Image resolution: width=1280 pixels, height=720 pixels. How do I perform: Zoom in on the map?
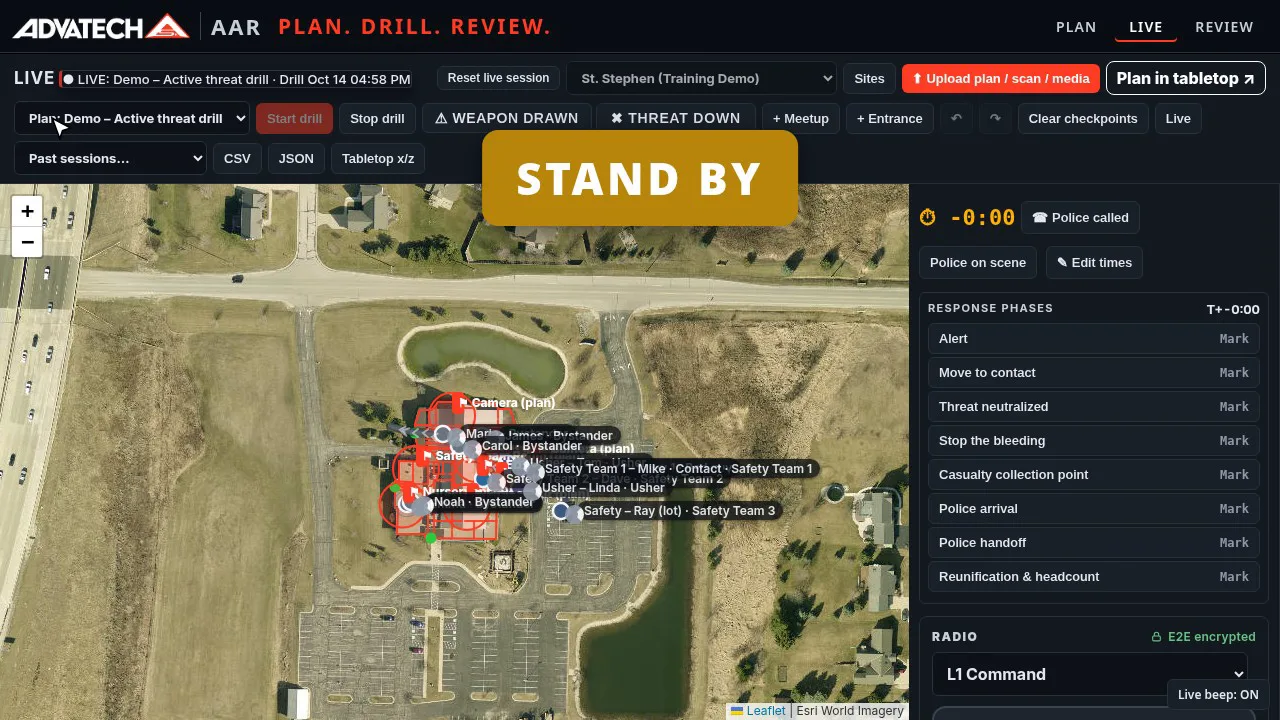(x=27, y=211)
